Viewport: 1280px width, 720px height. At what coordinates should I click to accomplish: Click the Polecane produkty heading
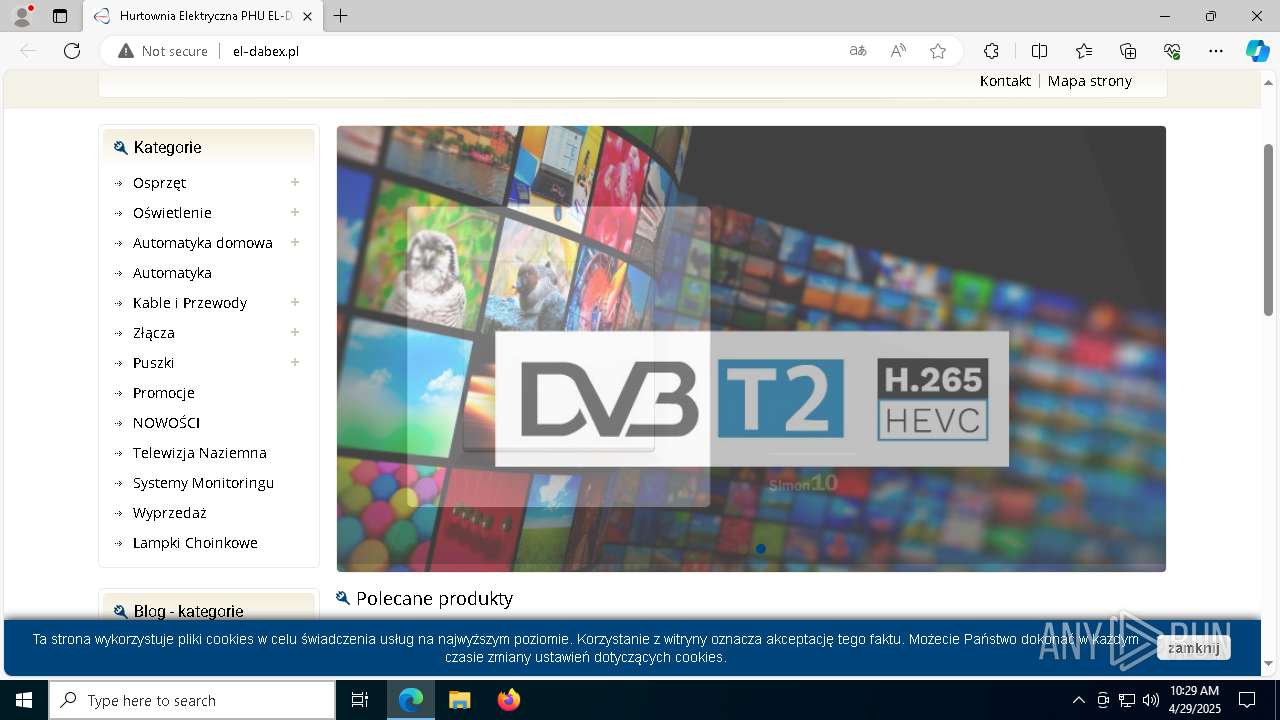point(434,598)
